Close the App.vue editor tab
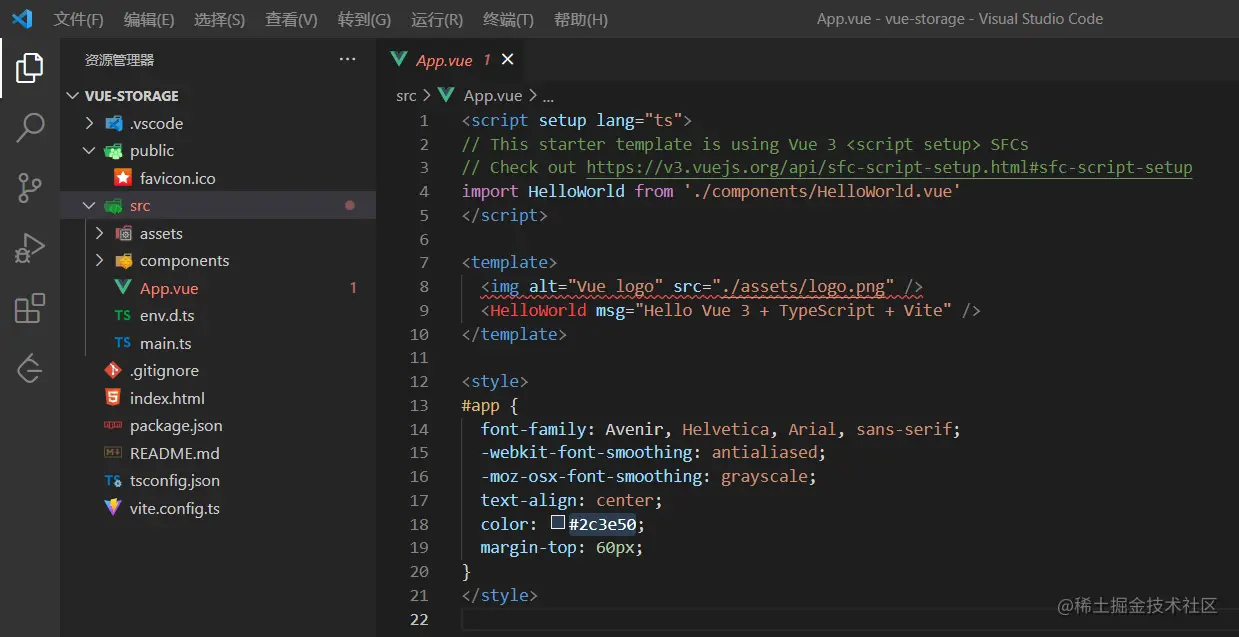The image size is (1239, 637). tap(507, 60)
